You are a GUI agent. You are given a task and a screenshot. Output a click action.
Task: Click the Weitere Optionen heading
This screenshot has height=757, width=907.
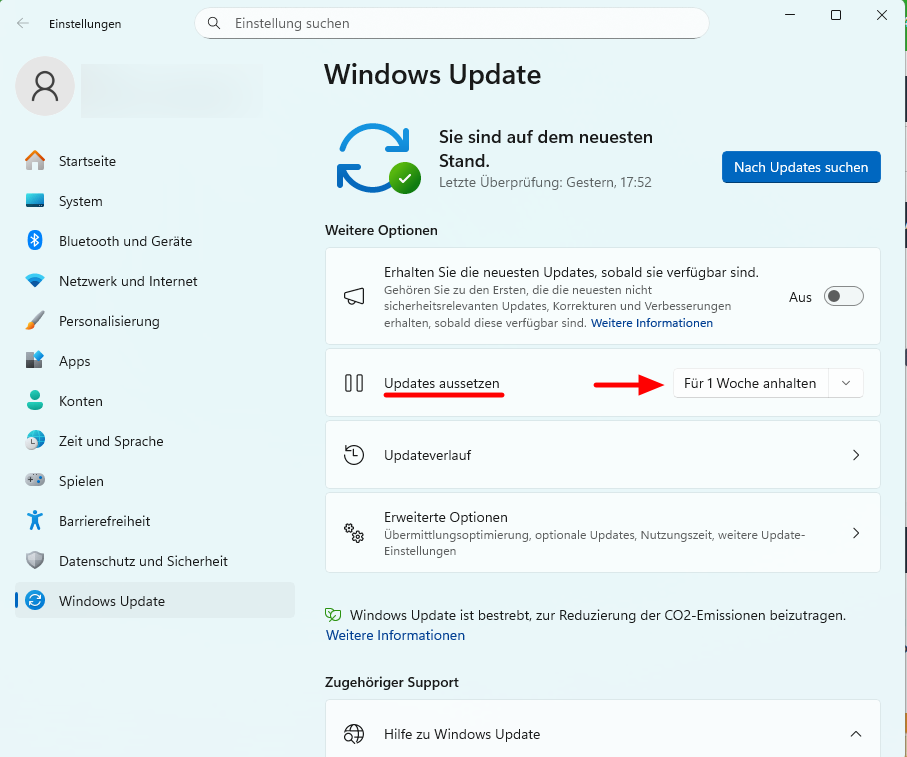click(x=381, y=230)
